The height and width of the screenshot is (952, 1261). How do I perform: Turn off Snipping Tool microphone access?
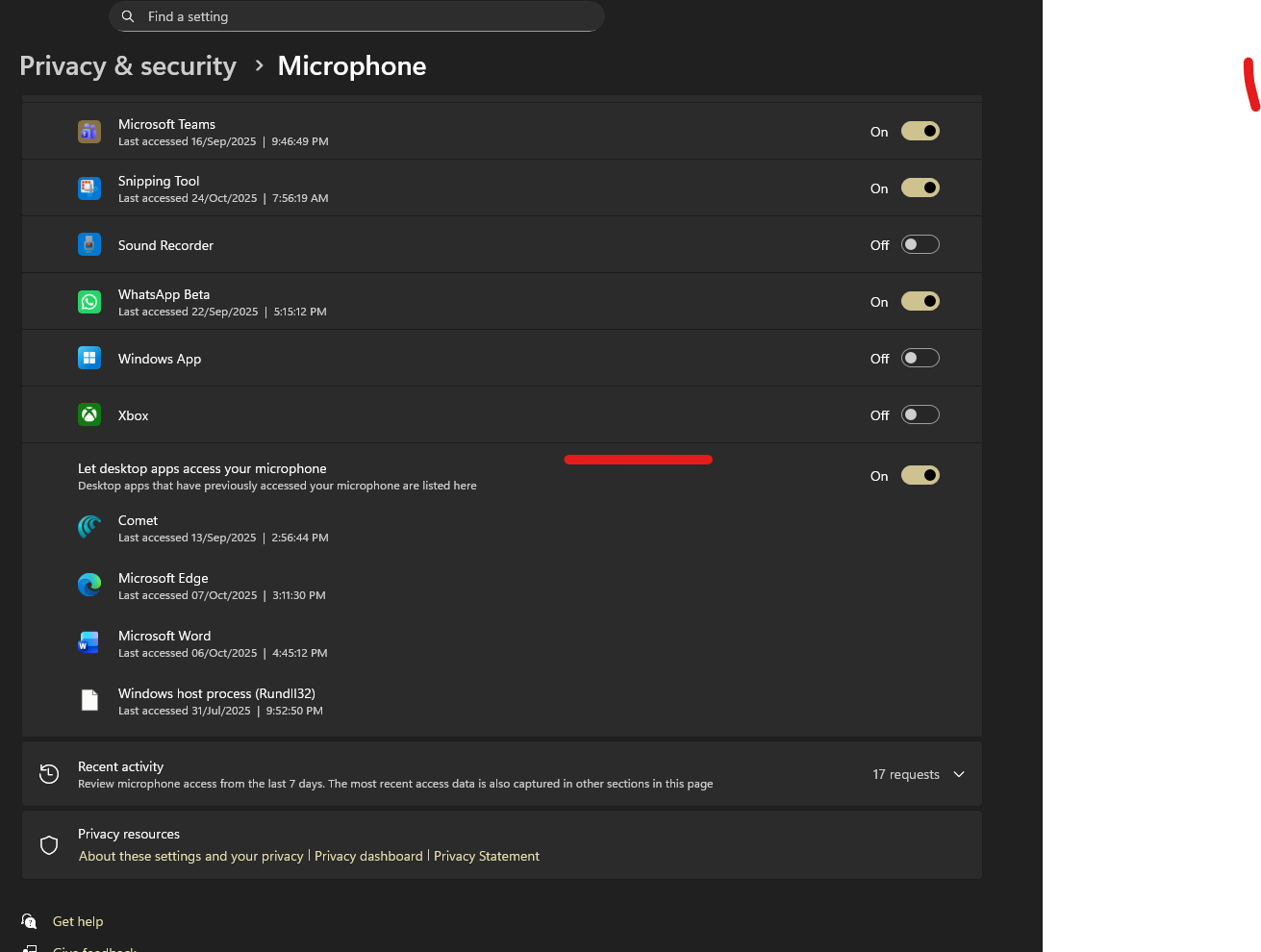(921, 188)
